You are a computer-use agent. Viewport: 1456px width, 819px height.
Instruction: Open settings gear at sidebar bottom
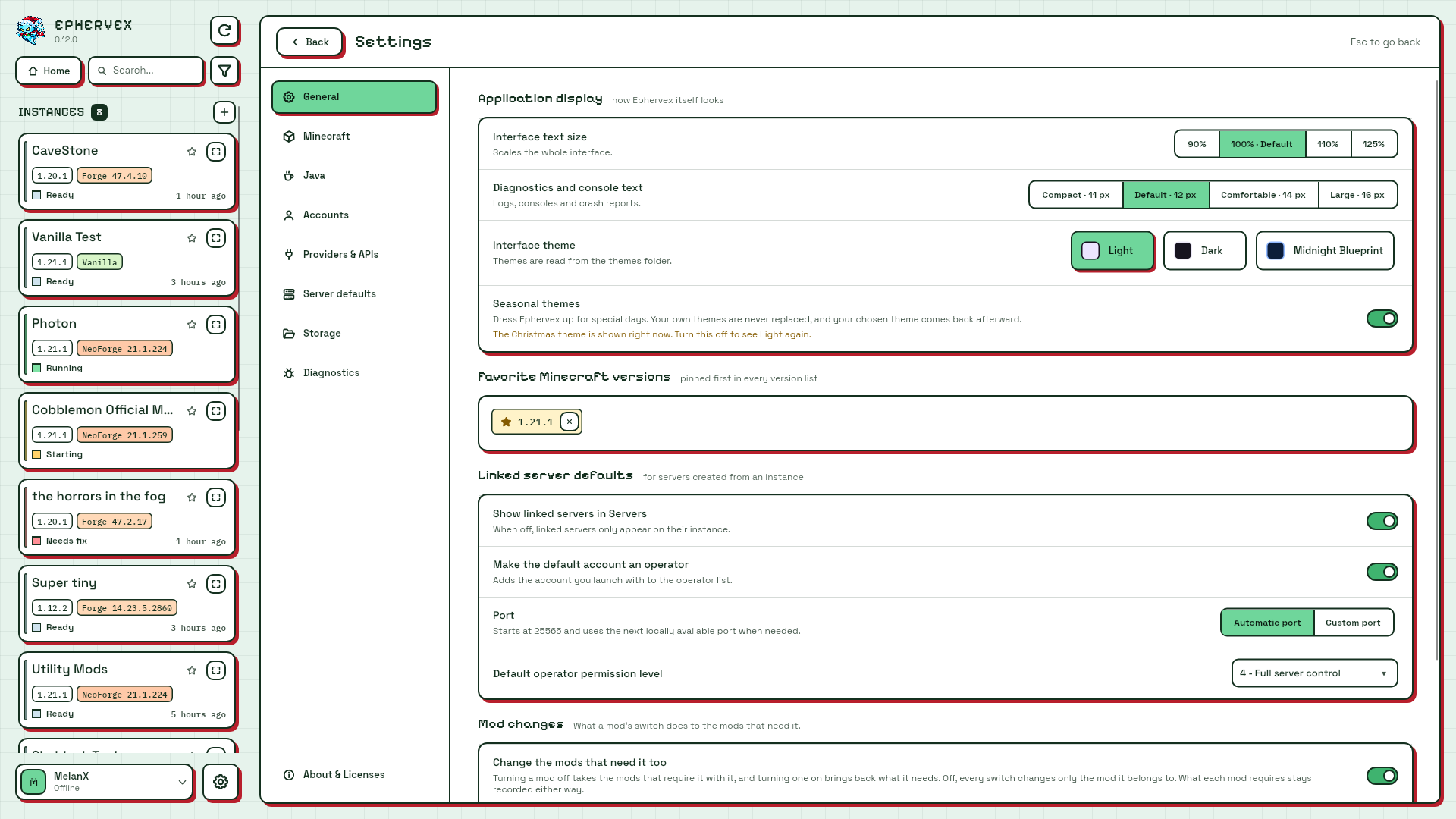[x=221, y=782]
